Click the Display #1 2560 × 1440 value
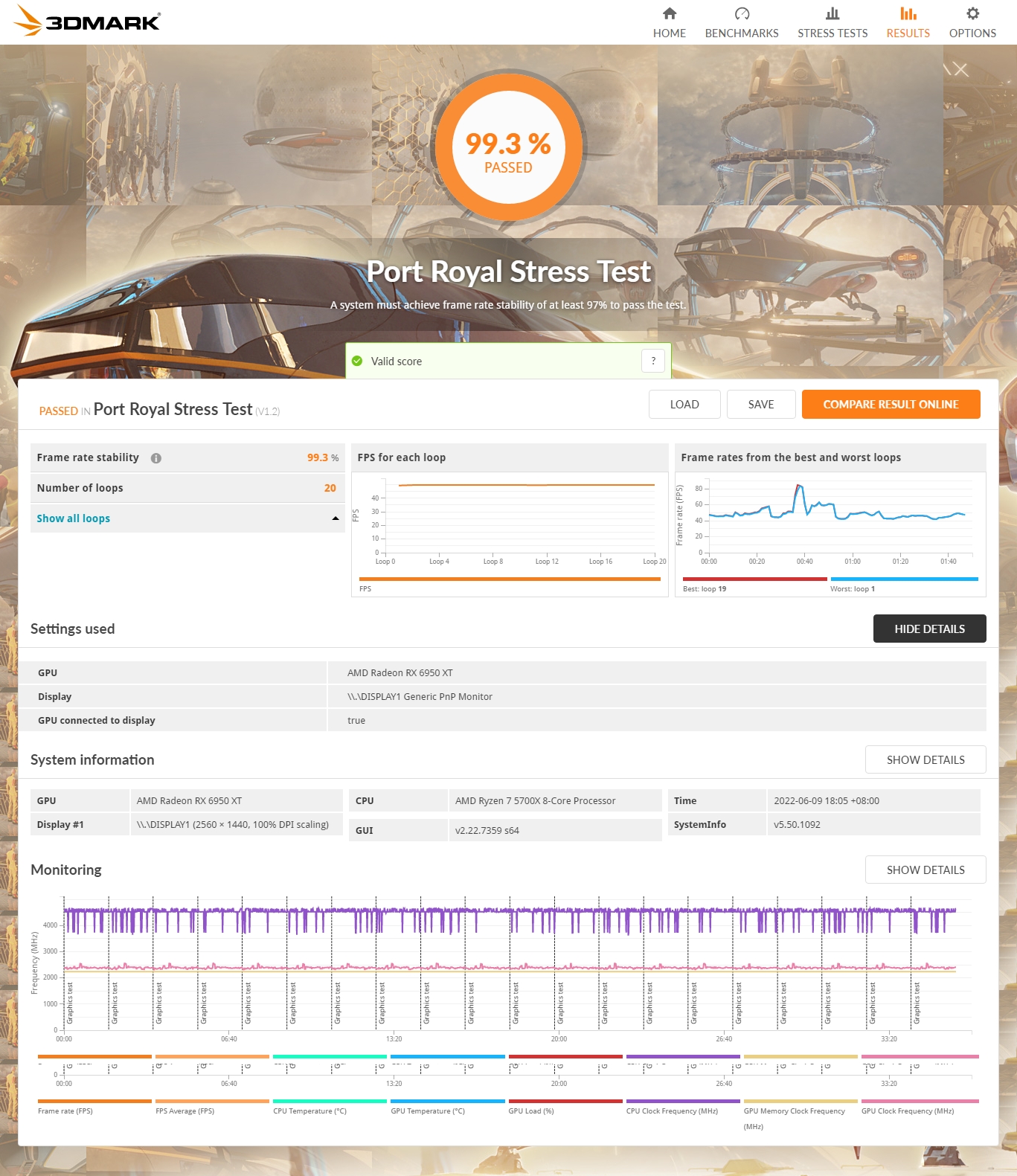Screen dimensions: 1017x1176 pos(232,824)
